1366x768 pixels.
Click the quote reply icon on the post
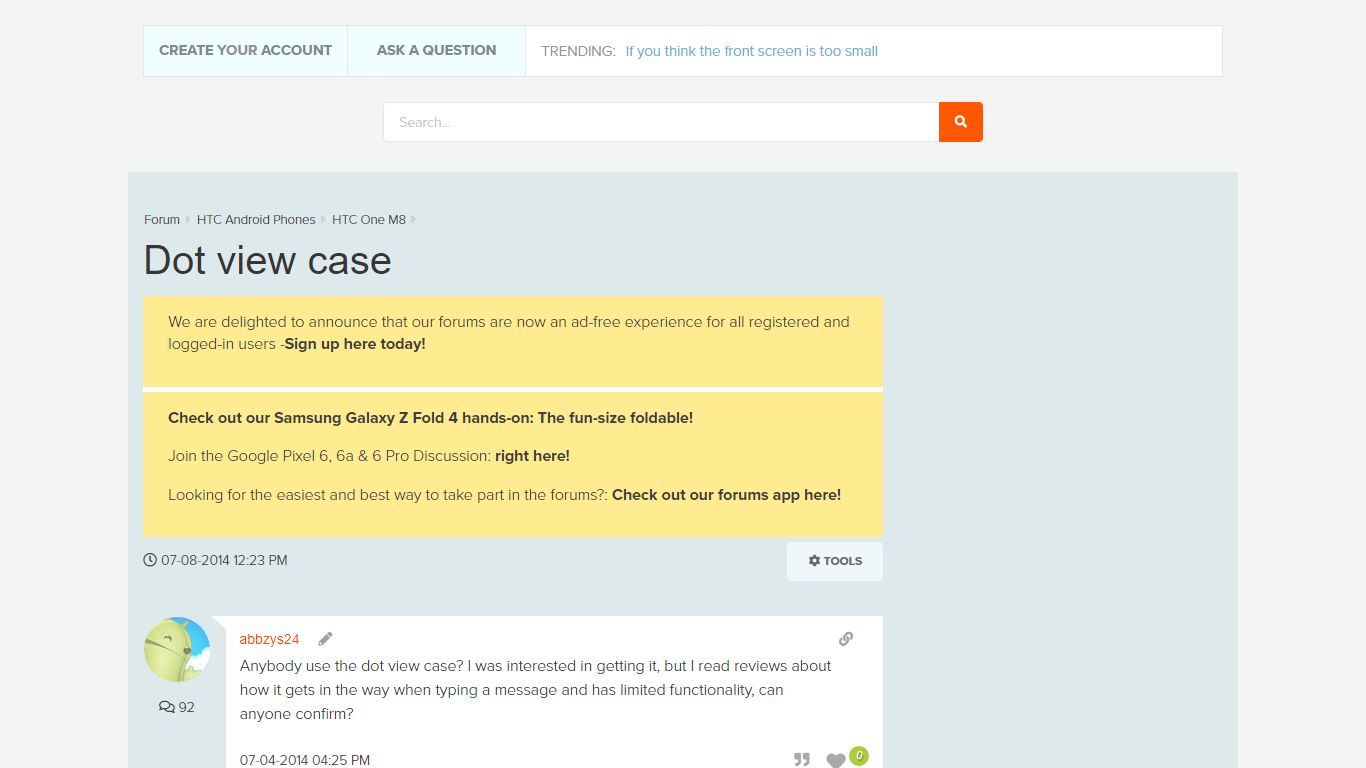tap(802, 760)
